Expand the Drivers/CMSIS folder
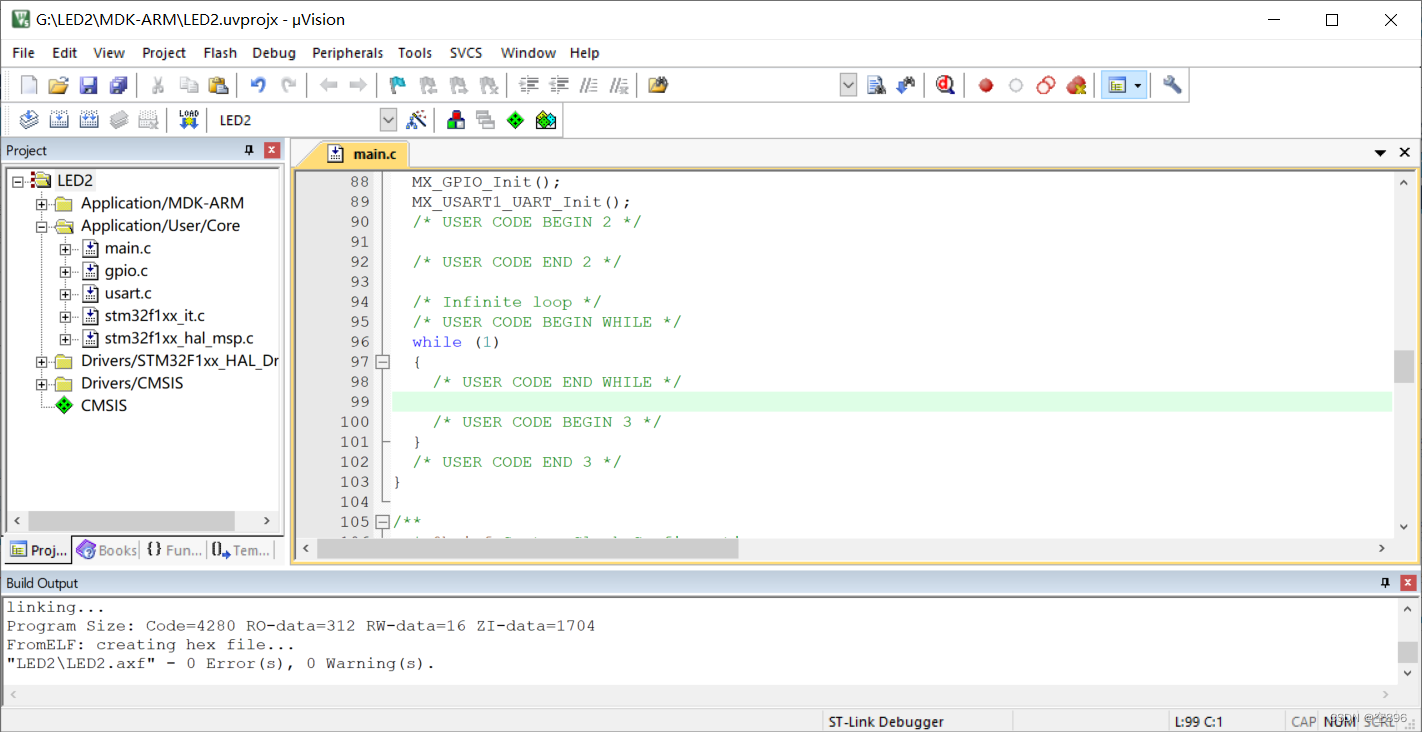1422x732 pixels. click(42, 384)
